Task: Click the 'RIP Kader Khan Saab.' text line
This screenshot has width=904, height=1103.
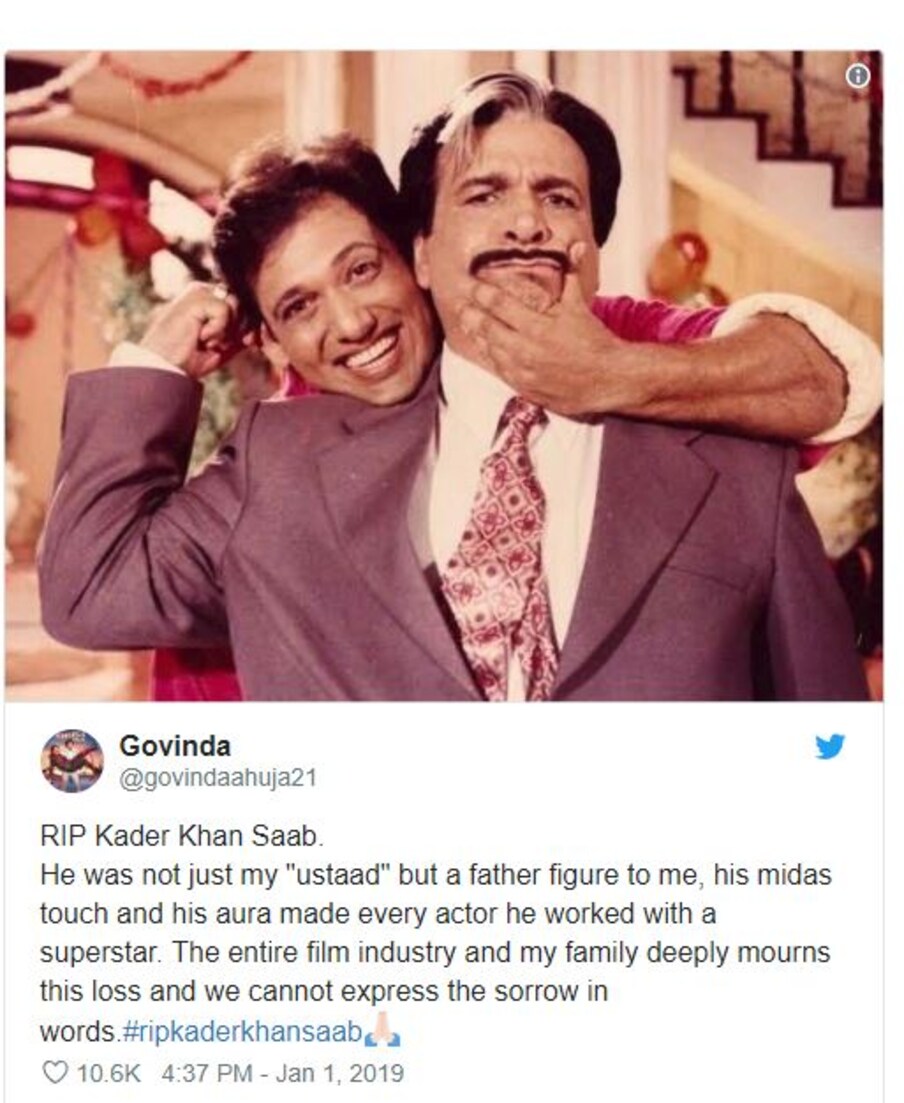Action: tap(182, 836)
